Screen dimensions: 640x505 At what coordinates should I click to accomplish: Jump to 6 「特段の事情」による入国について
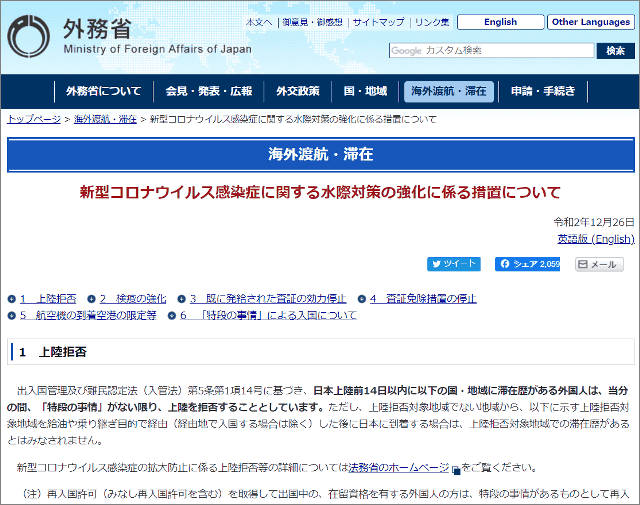267,315
